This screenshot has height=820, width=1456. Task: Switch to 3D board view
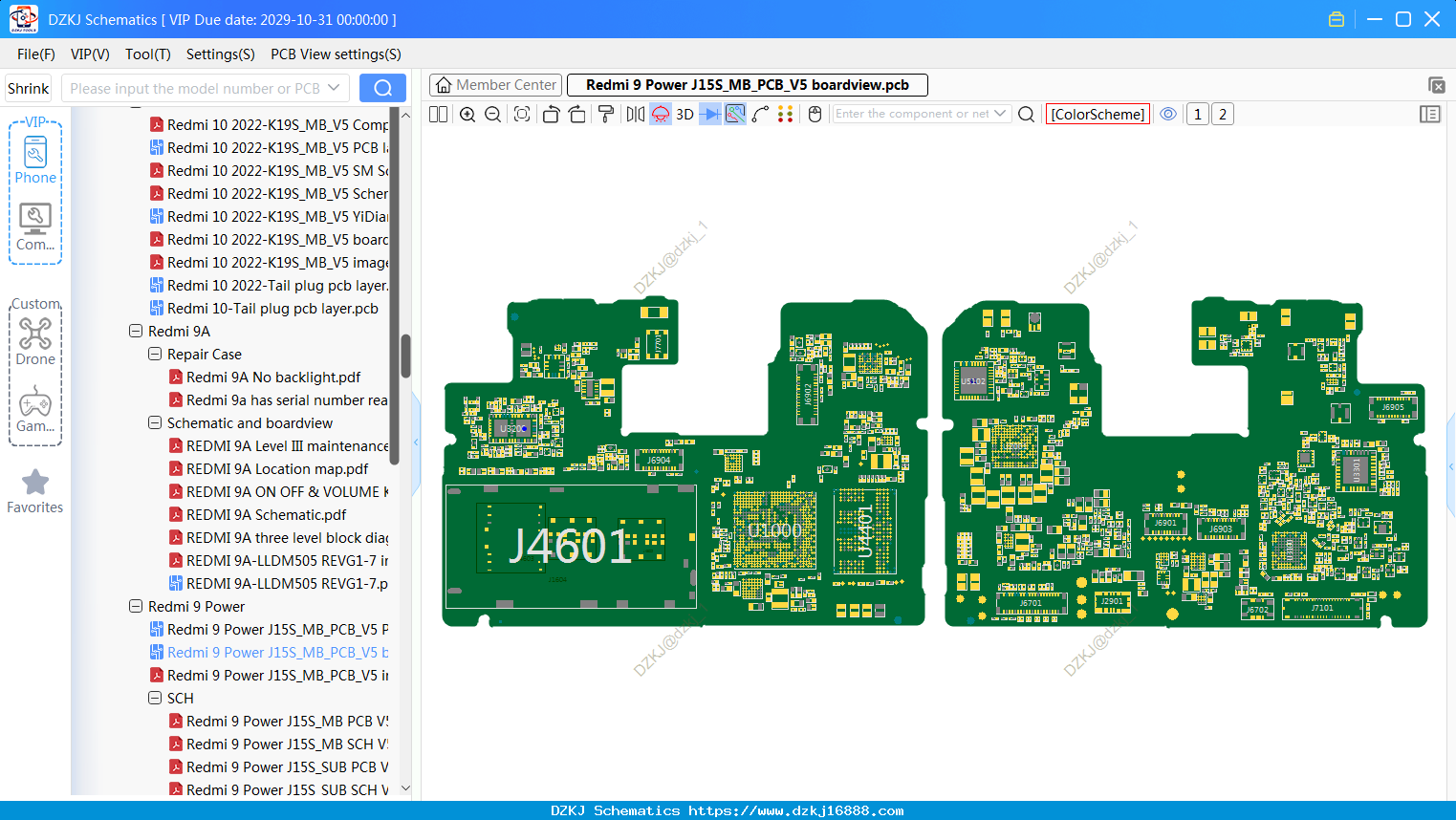click(685, 114)
